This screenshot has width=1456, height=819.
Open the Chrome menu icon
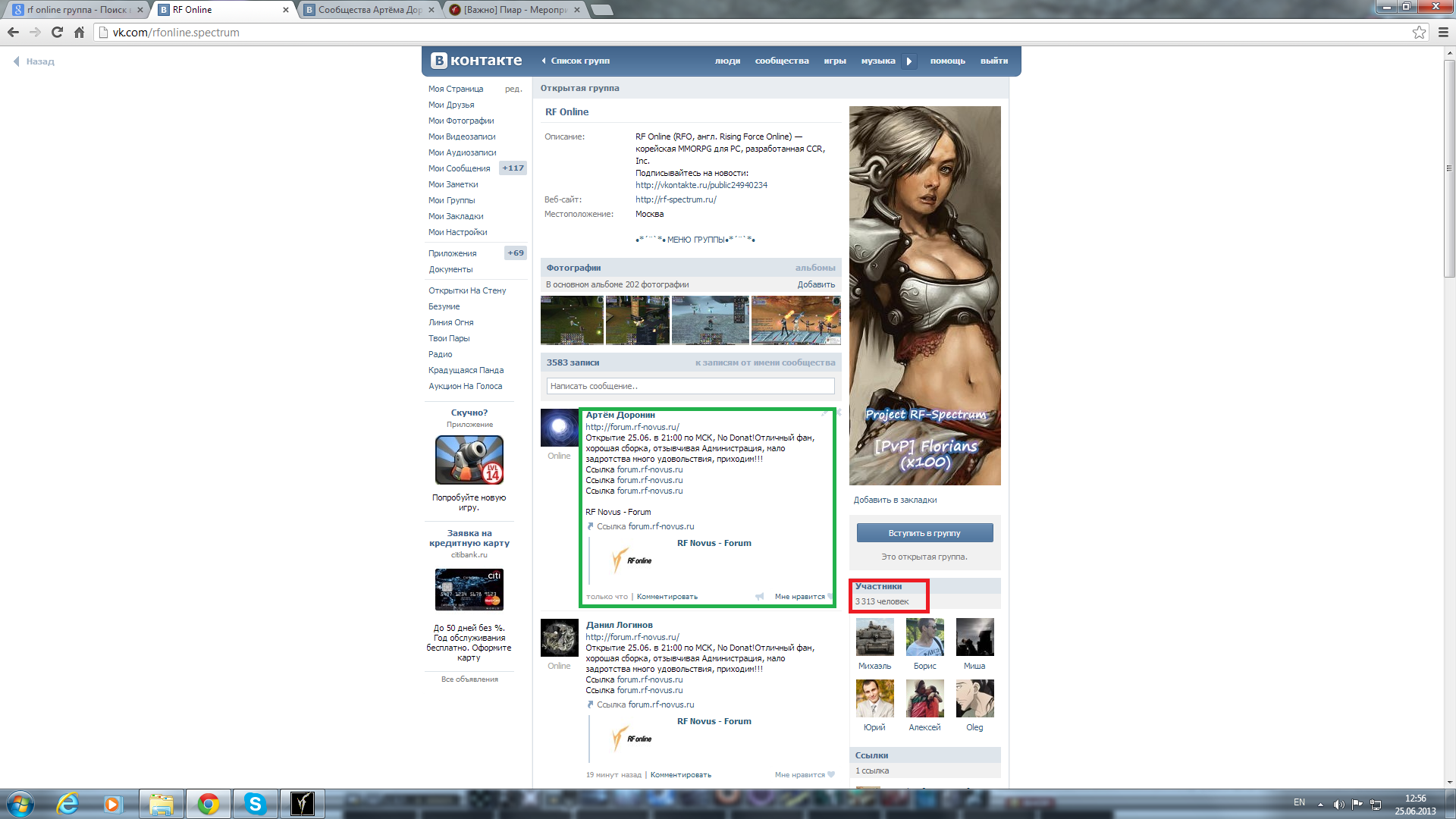(1443, 32)
